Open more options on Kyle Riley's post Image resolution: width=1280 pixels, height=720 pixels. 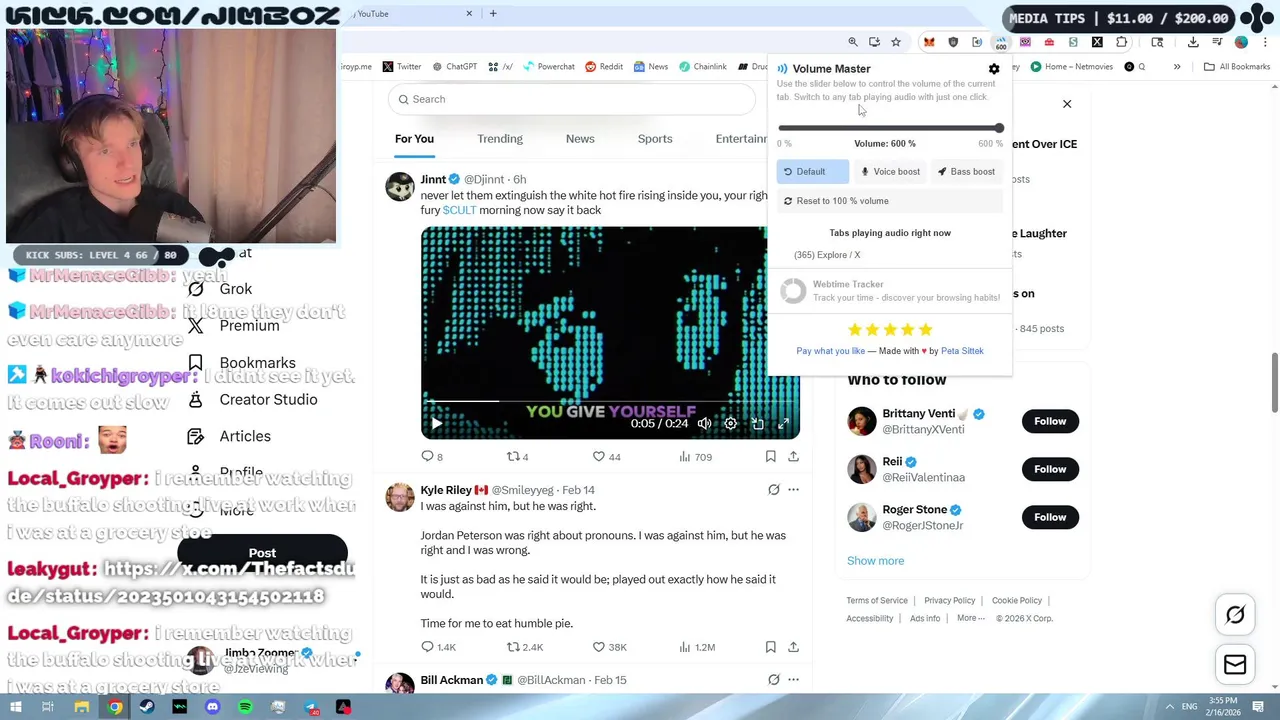[x=793, y=490]
